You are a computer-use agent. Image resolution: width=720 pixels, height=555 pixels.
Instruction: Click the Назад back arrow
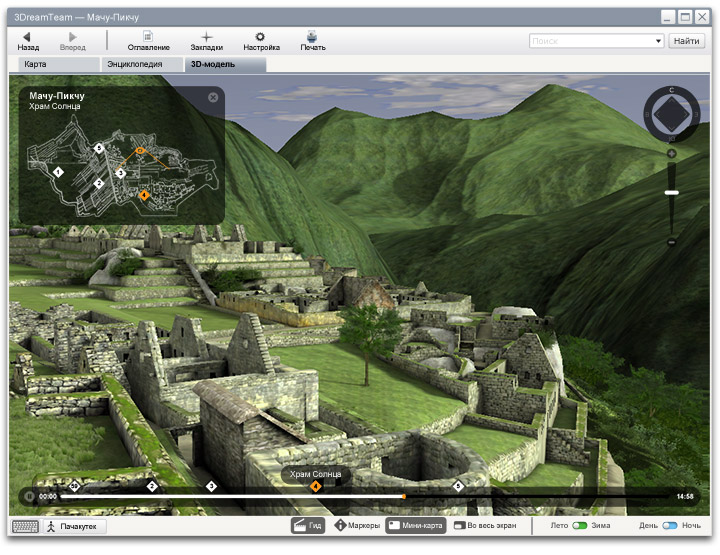(x=27, y=38)
